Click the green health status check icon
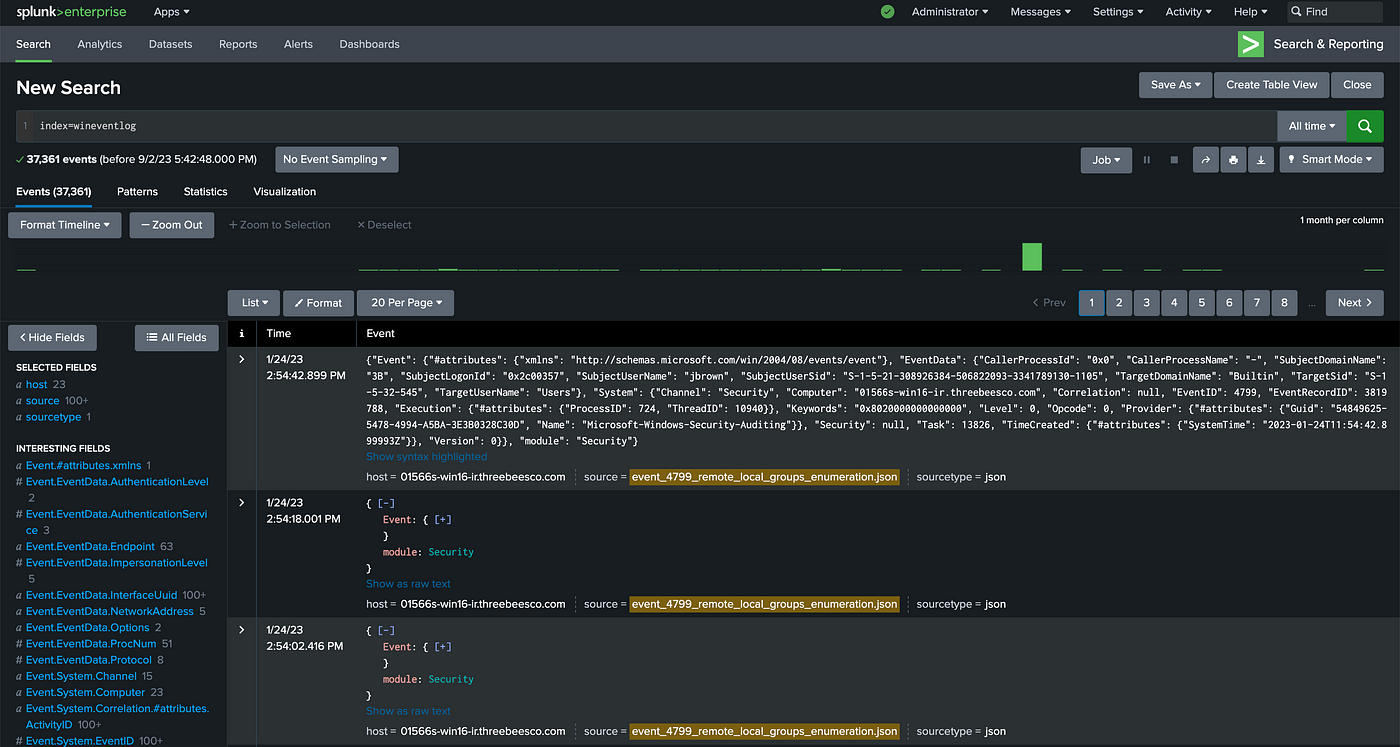 [888, 12]
